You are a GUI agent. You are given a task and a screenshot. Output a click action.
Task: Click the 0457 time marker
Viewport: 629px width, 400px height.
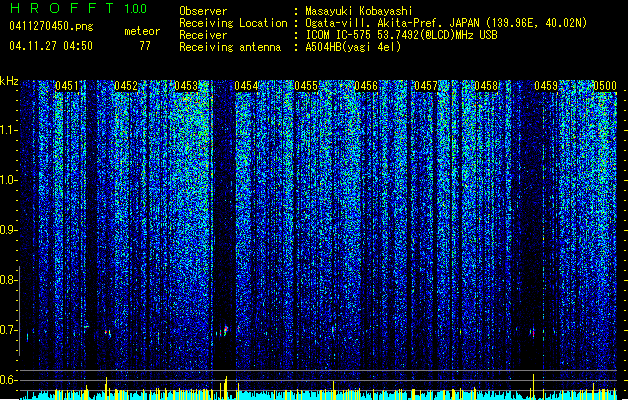[426, 86]
